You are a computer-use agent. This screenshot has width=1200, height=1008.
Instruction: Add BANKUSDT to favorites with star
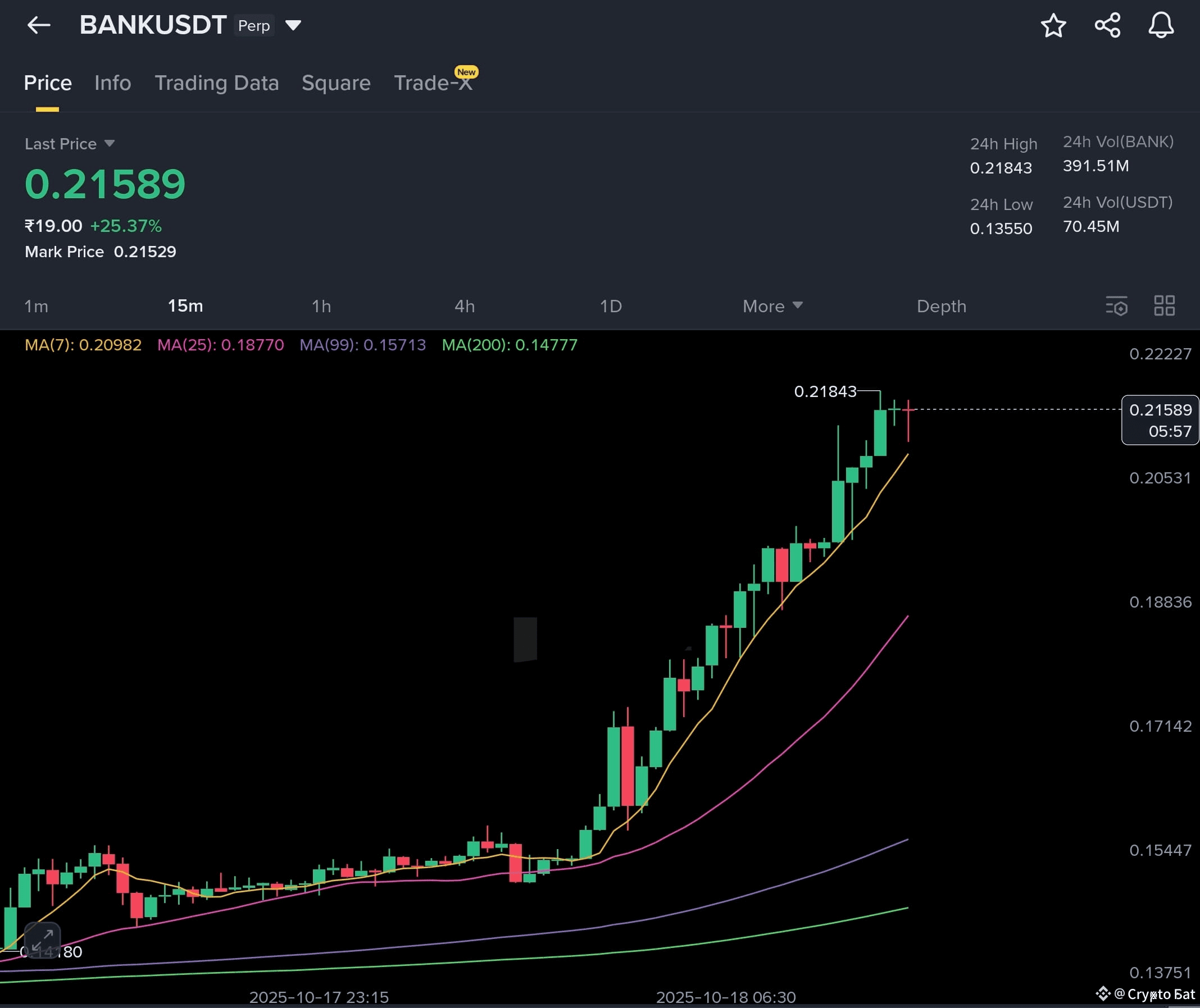(x=1052, y=26)
